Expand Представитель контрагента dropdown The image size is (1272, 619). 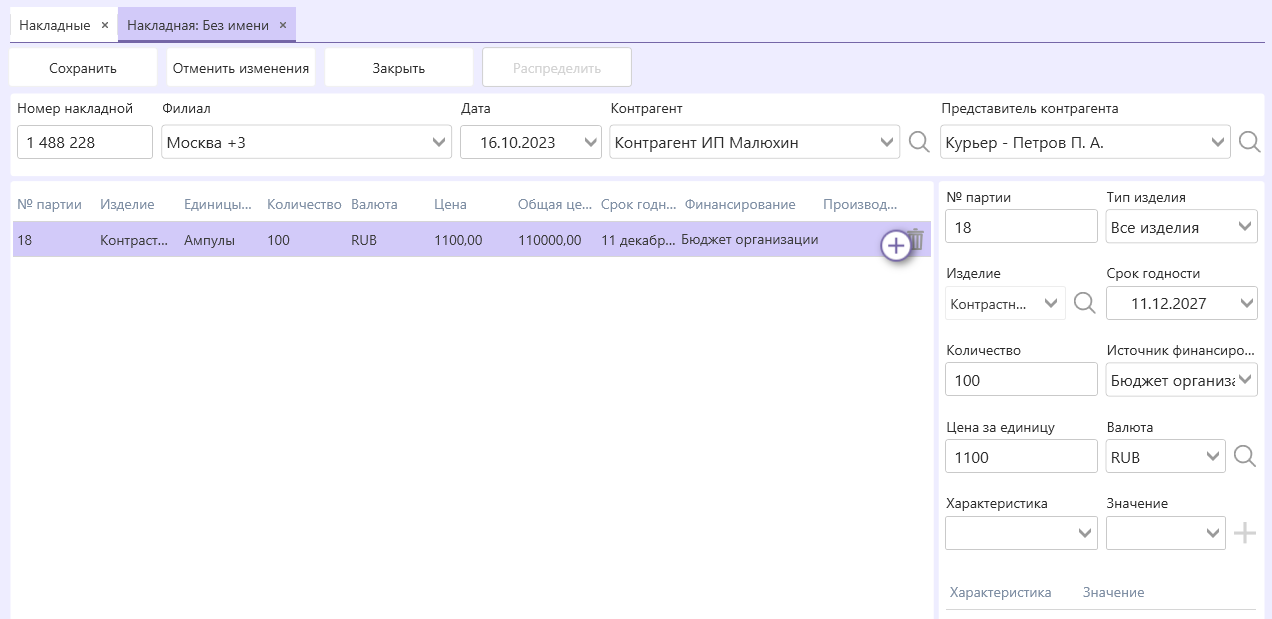(1218, 143)
